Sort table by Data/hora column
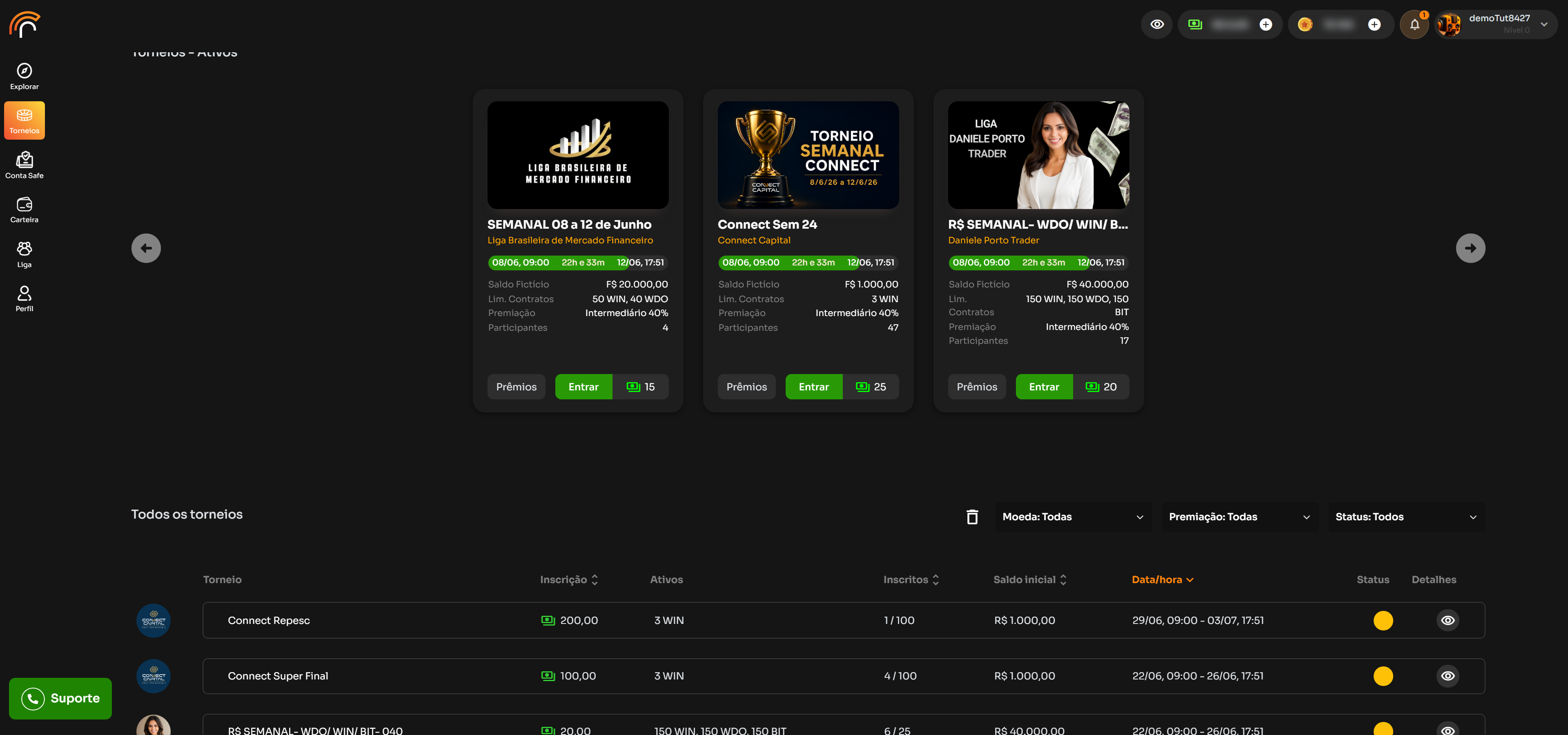Viewport: 1568px width, 735px height. [x=1163, y=580]
